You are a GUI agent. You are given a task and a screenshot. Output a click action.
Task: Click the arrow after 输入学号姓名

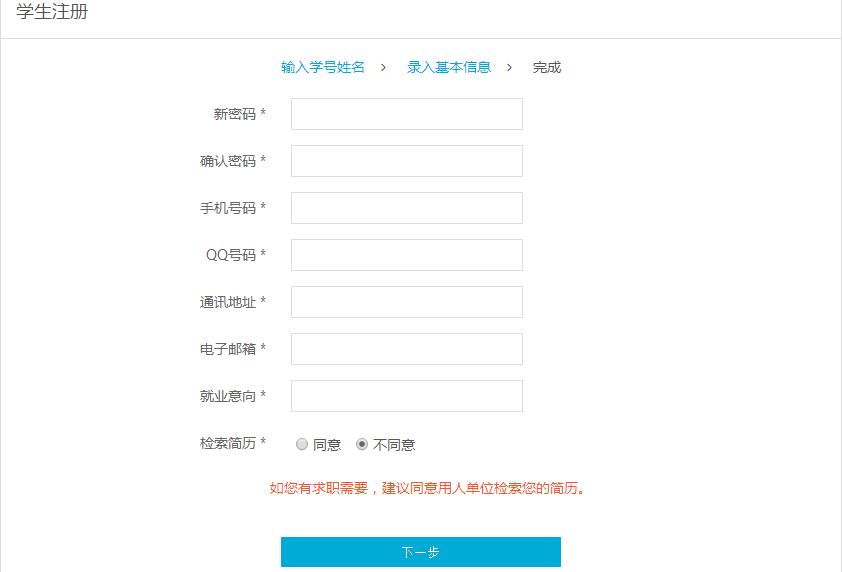(383, 67)
